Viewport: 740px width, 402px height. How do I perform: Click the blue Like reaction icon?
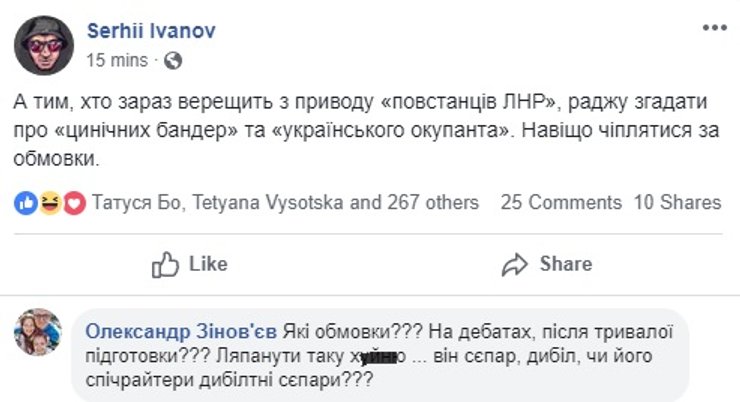coord(26,203)
